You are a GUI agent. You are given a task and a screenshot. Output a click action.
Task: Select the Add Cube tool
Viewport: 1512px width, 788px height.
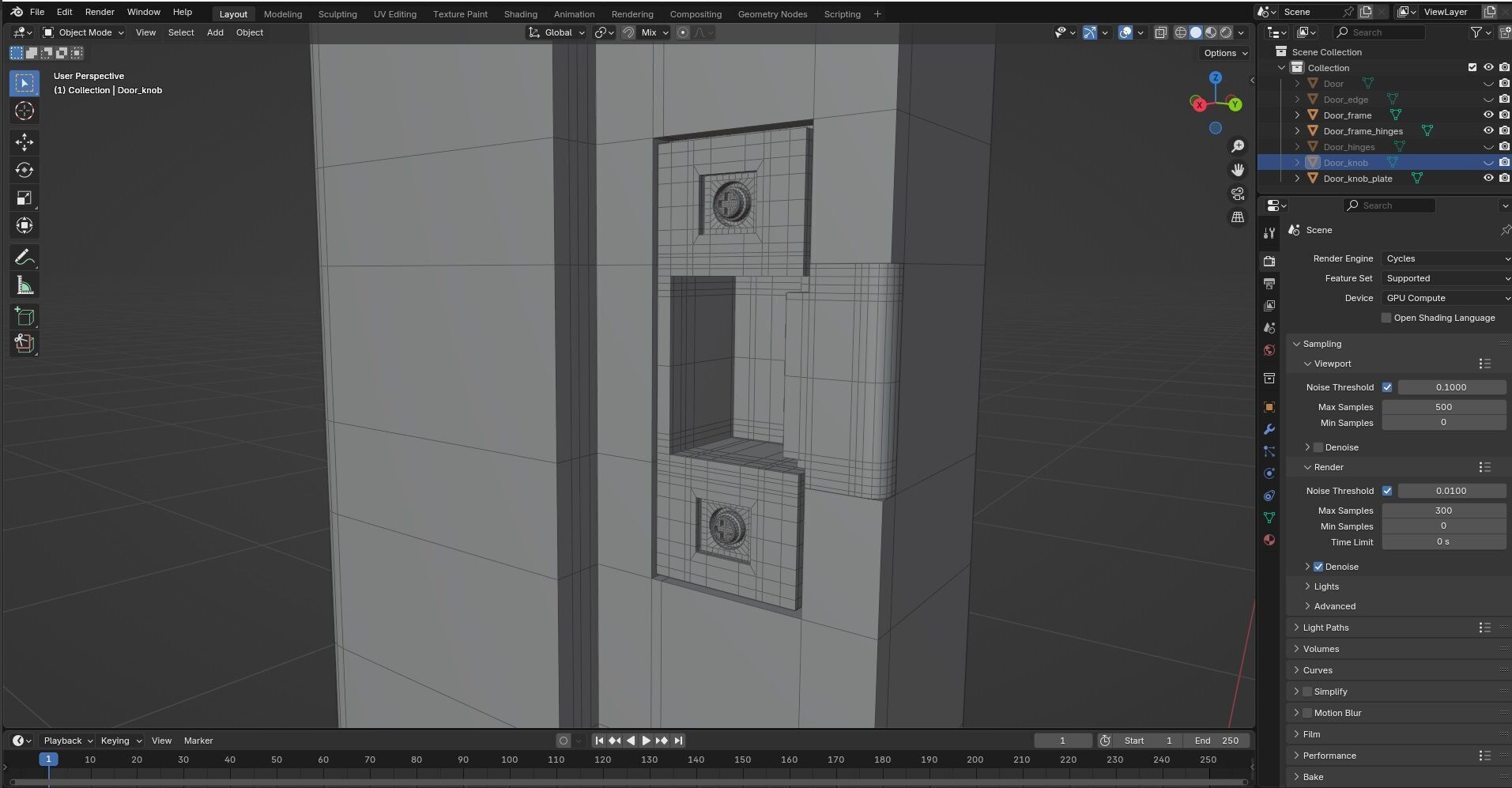click(25, 317)
